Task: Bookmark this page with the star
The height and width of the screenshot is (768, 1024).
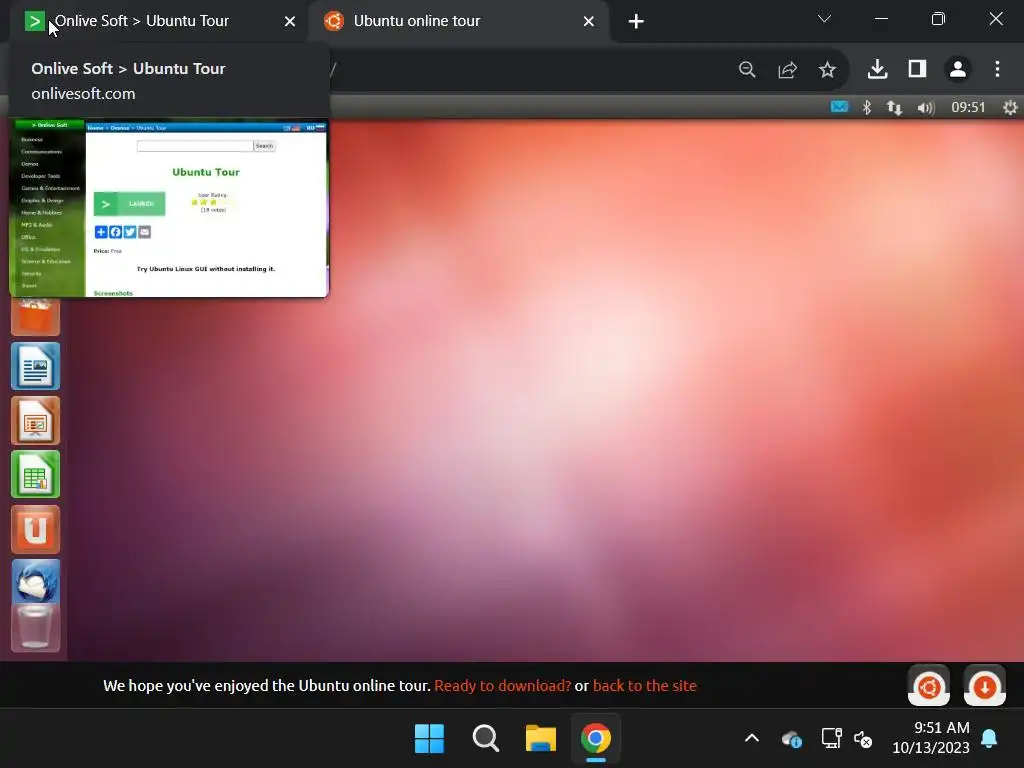Action: tap(827, 69)
